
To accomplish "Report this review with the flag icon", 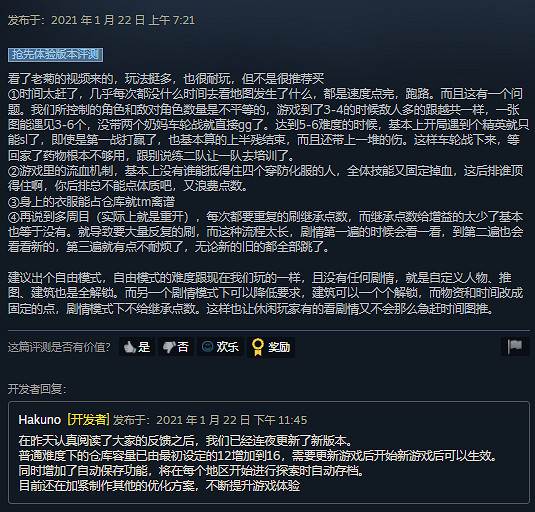I will pyautogui.click(x=515, y=347).
